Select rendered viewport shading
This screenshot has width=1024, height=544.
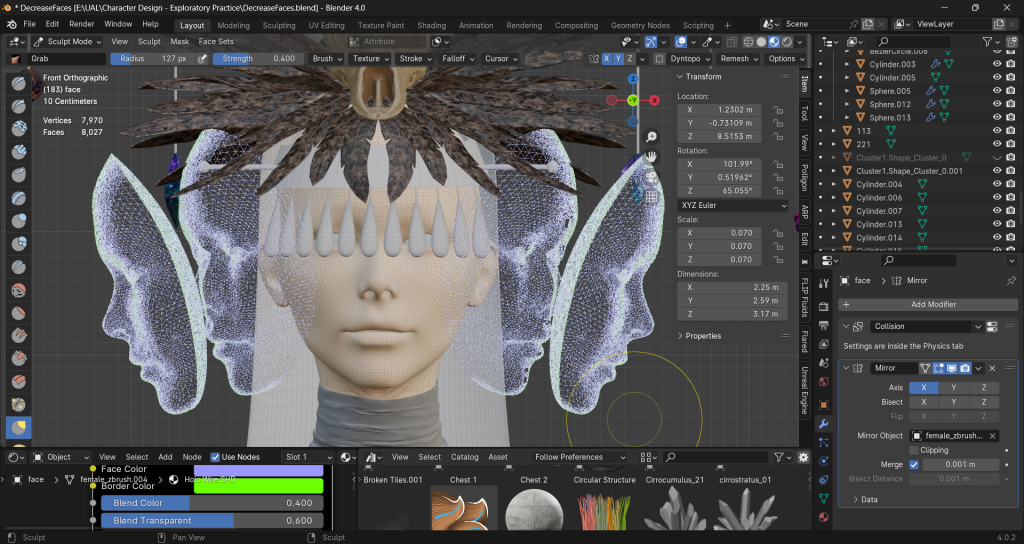[x=788, y=42]
